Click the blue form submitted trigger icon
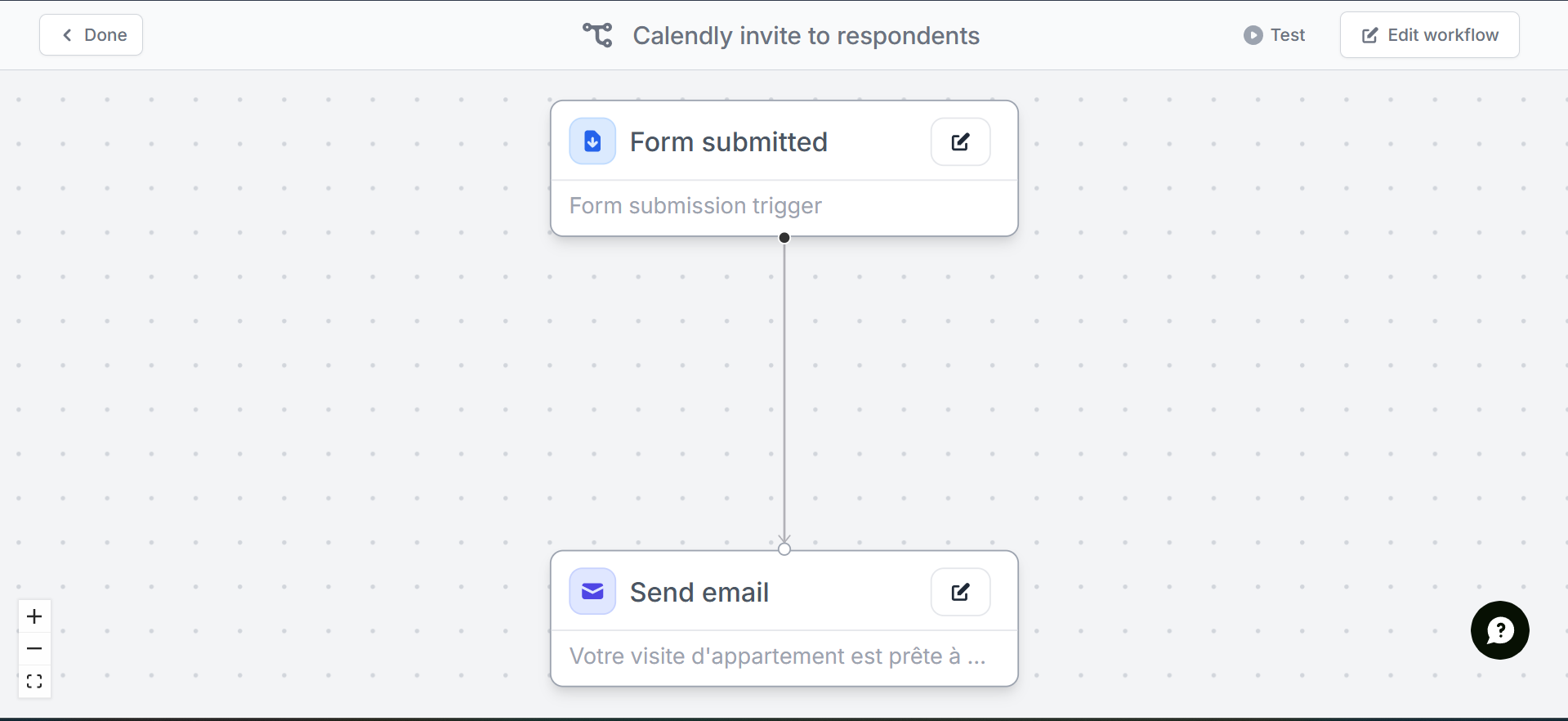Screen dimensions: 1568x721 592,141
